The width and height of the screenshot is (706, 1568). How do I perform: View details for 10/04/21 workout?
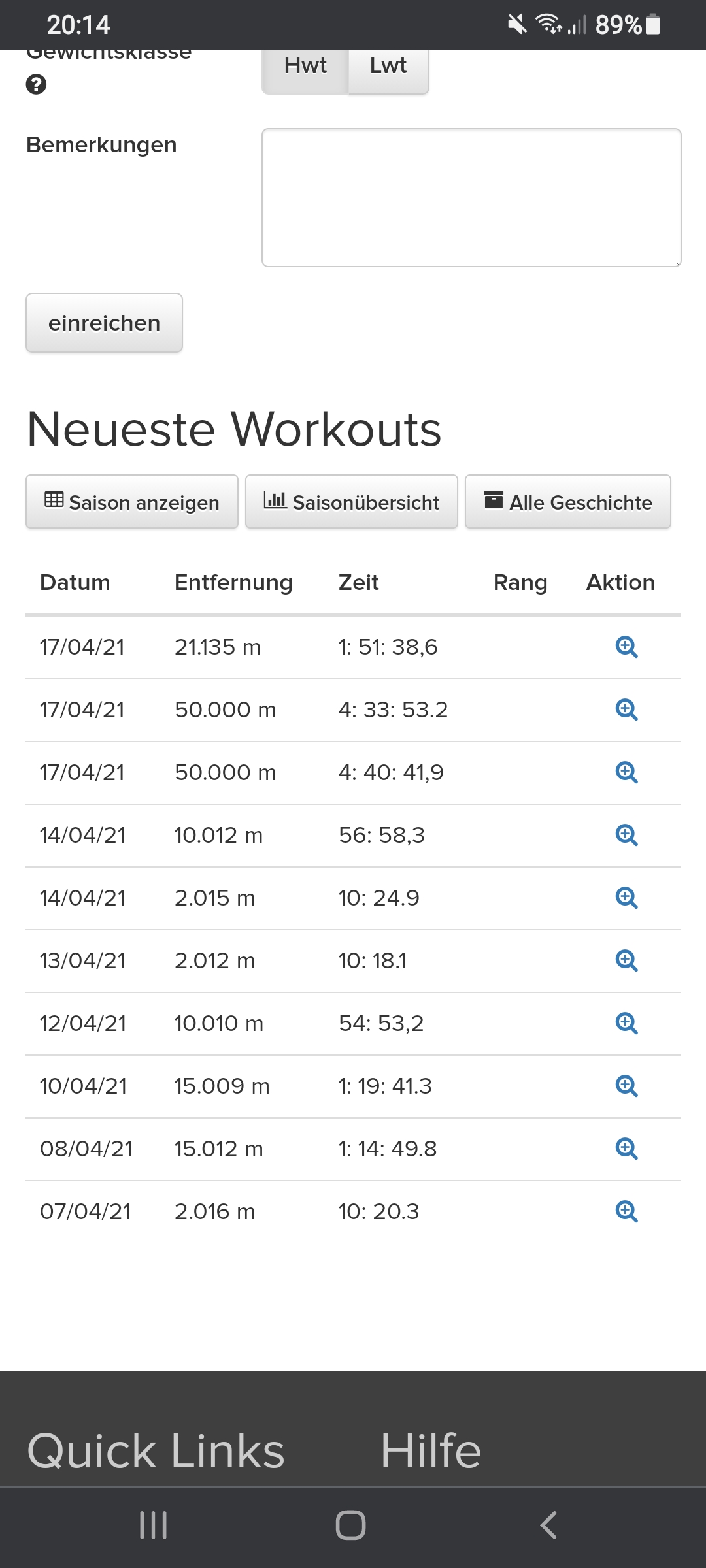pos(626,1086)
